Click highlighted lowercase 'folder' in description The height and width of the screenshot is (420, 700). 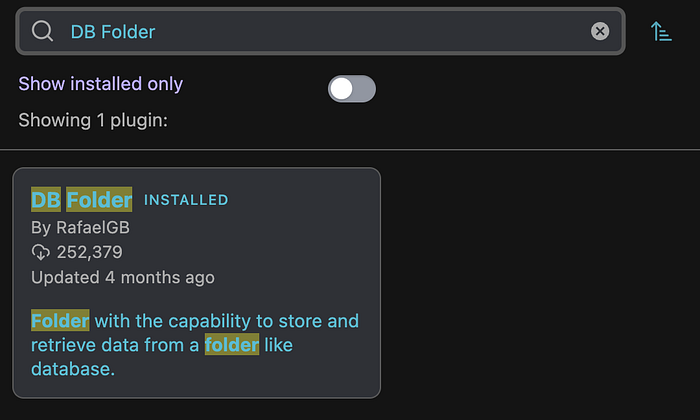click(x=232, y=345)
